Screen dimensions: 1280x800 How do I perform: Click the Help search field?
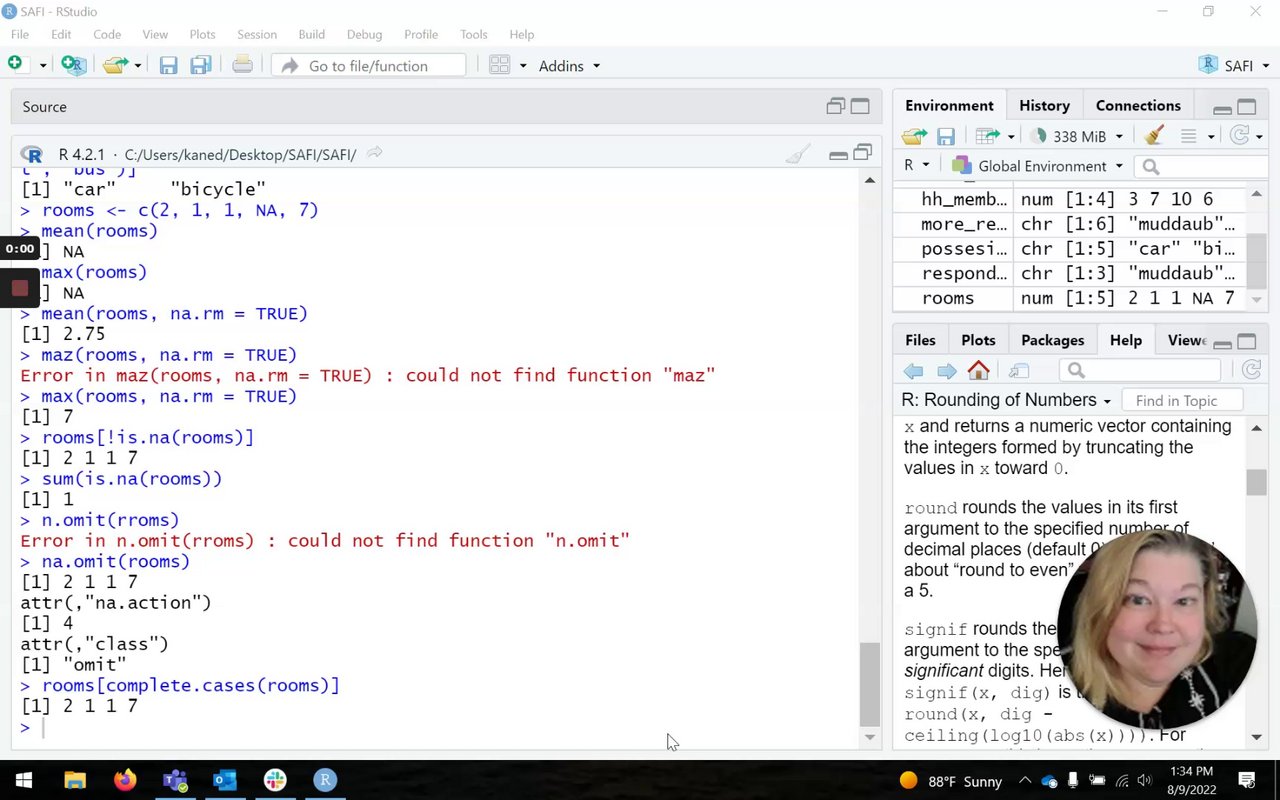click(x=1139, y=371)
